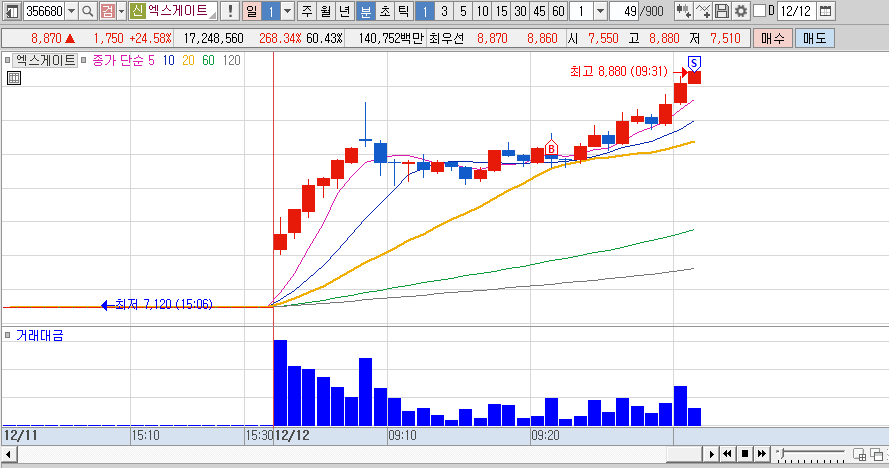Click the 최저 7,120 (15:06) low label
The width and height of the screenshot is (889, 468).
pos(163,305)
